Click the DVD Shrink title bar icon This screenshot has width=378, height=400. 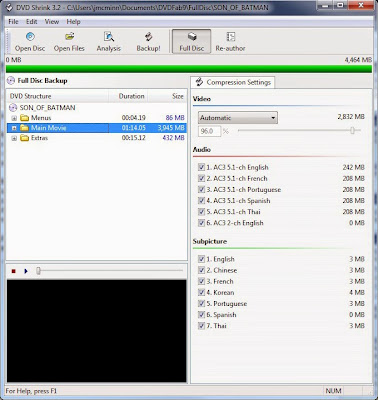(9, 7)
